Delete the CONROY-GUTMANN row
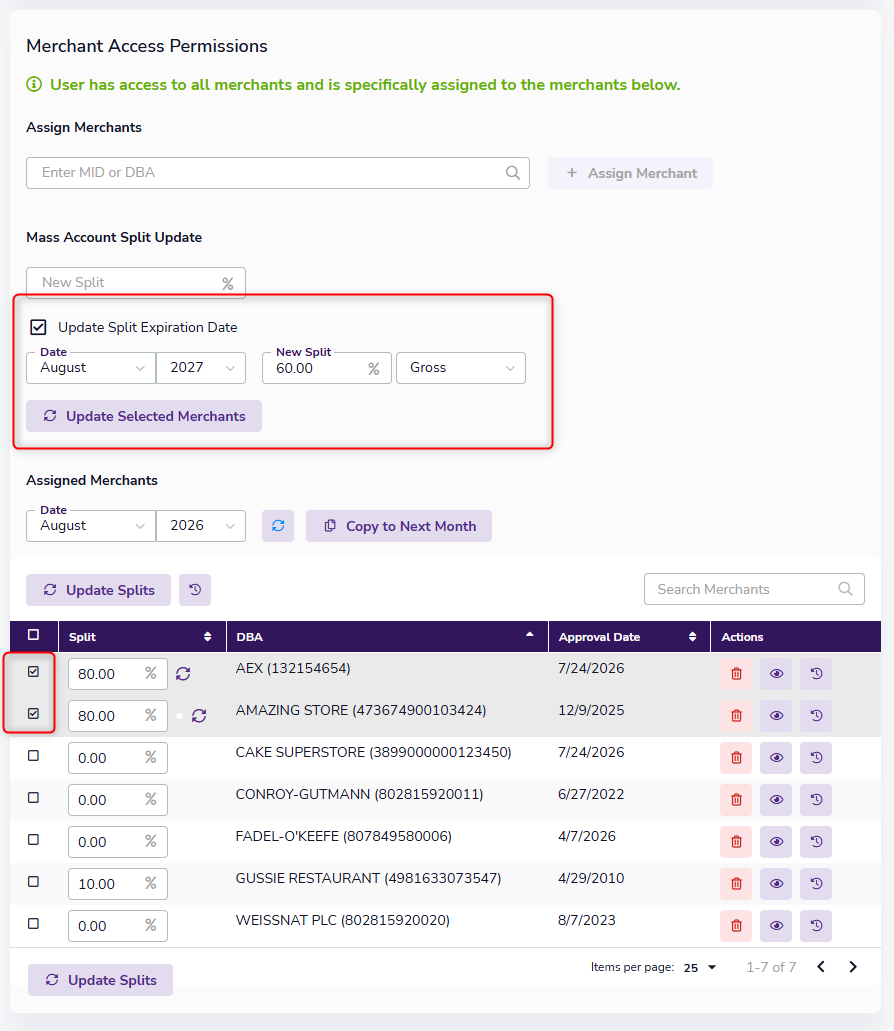 [x=736, y=800]
